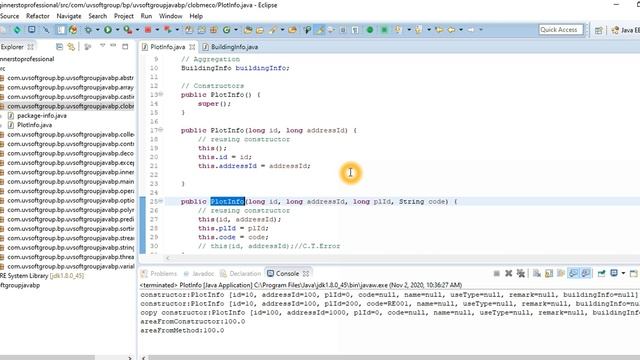The width and height of the screenshot is (640, 360).
Task: Open Back navigation history dropdown arrow
Action: tap(461, 29)
